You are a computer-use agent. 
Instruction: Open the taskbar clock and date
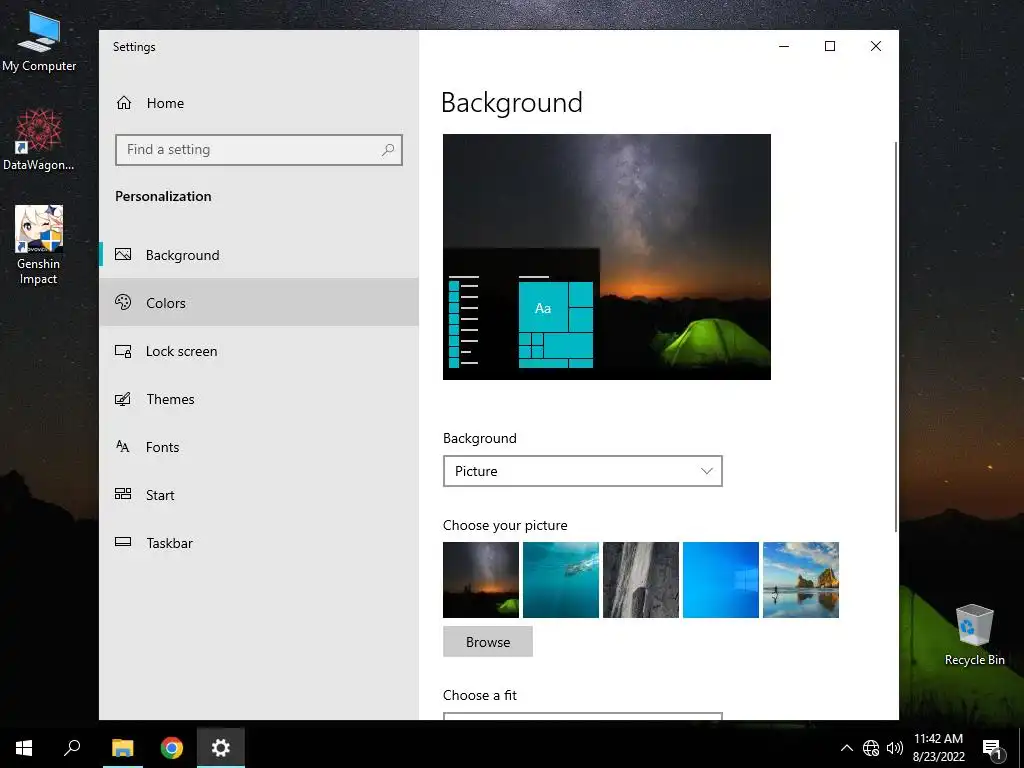point(938,748)
